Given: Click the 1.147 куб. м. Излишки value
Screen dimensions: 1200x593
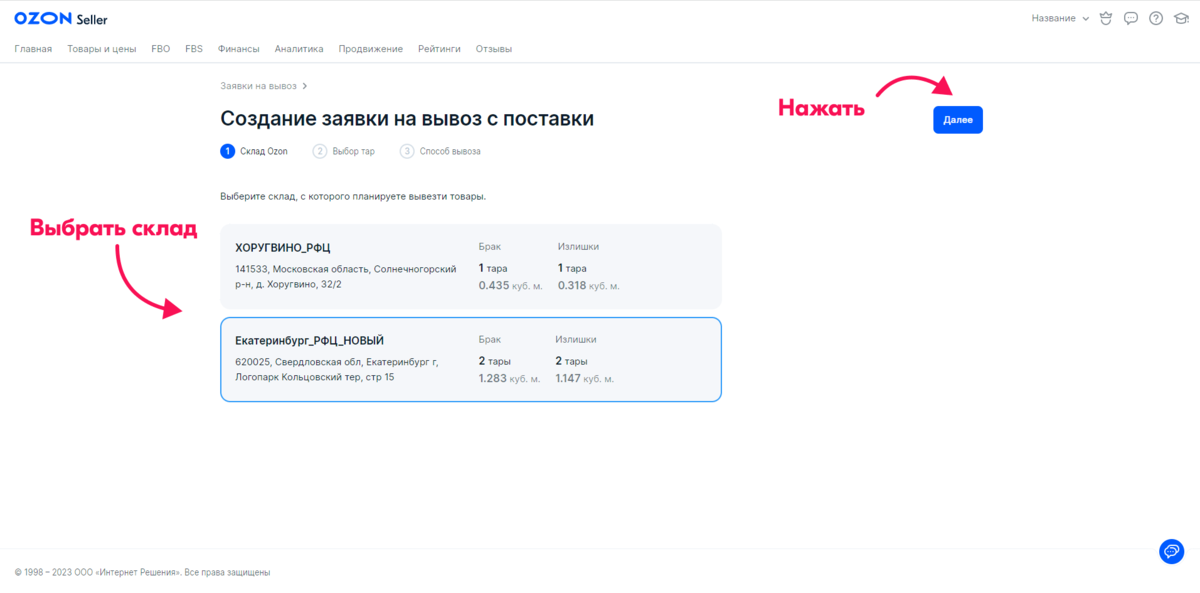Looking at the screenshot, I should [585, 378].
